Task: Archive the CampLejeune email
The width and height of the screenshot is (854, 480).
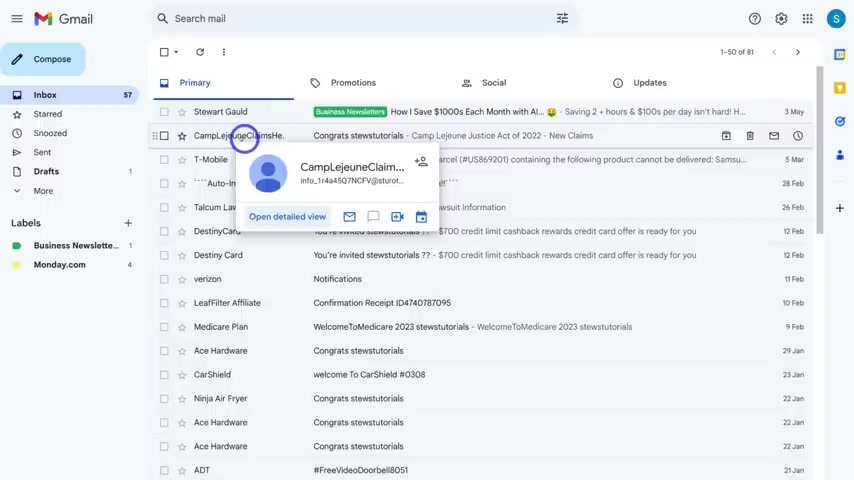Action: point(726,136)
